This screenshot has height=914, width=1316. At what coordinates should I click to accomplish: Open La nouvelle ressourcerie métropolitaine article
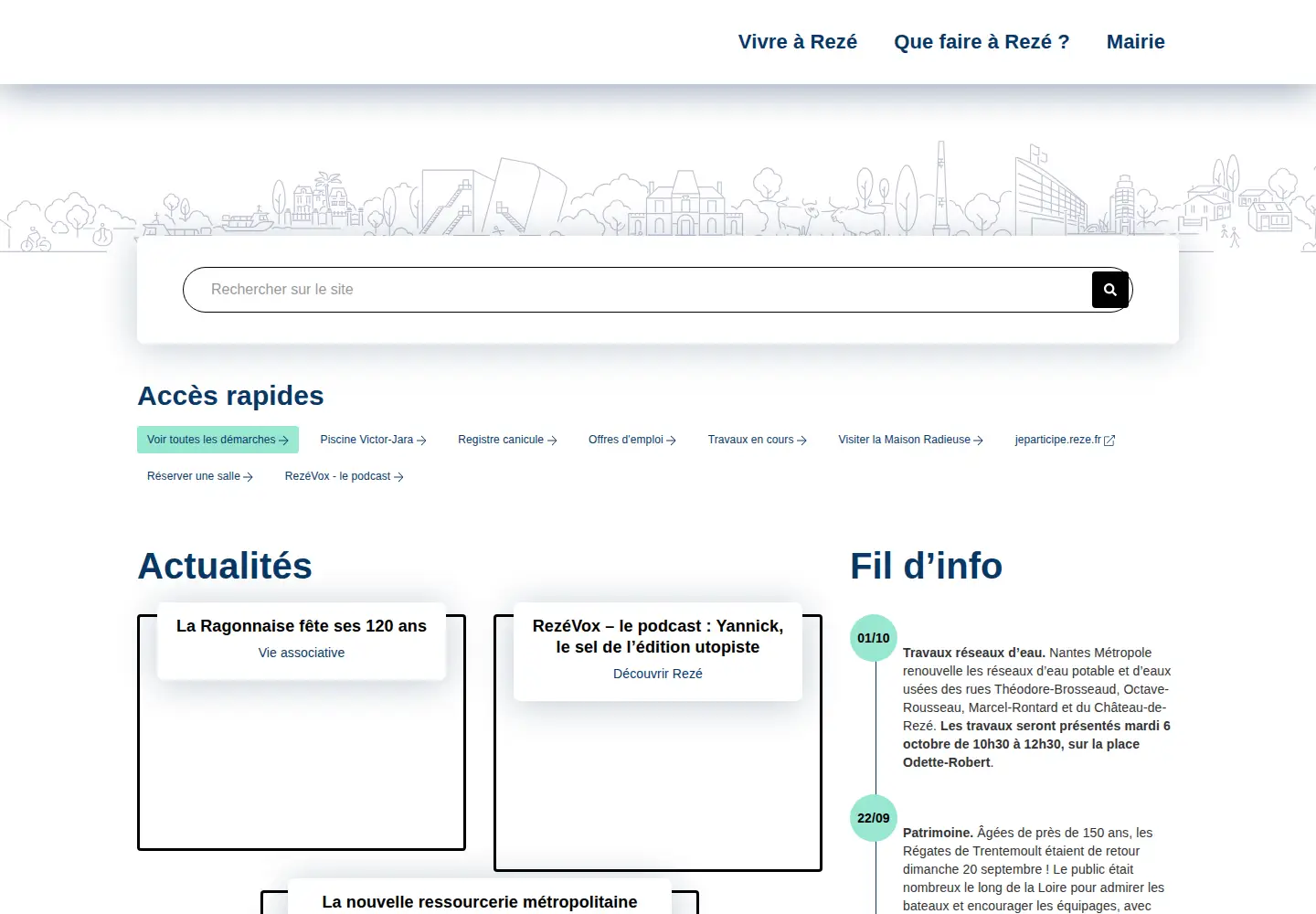480,902
